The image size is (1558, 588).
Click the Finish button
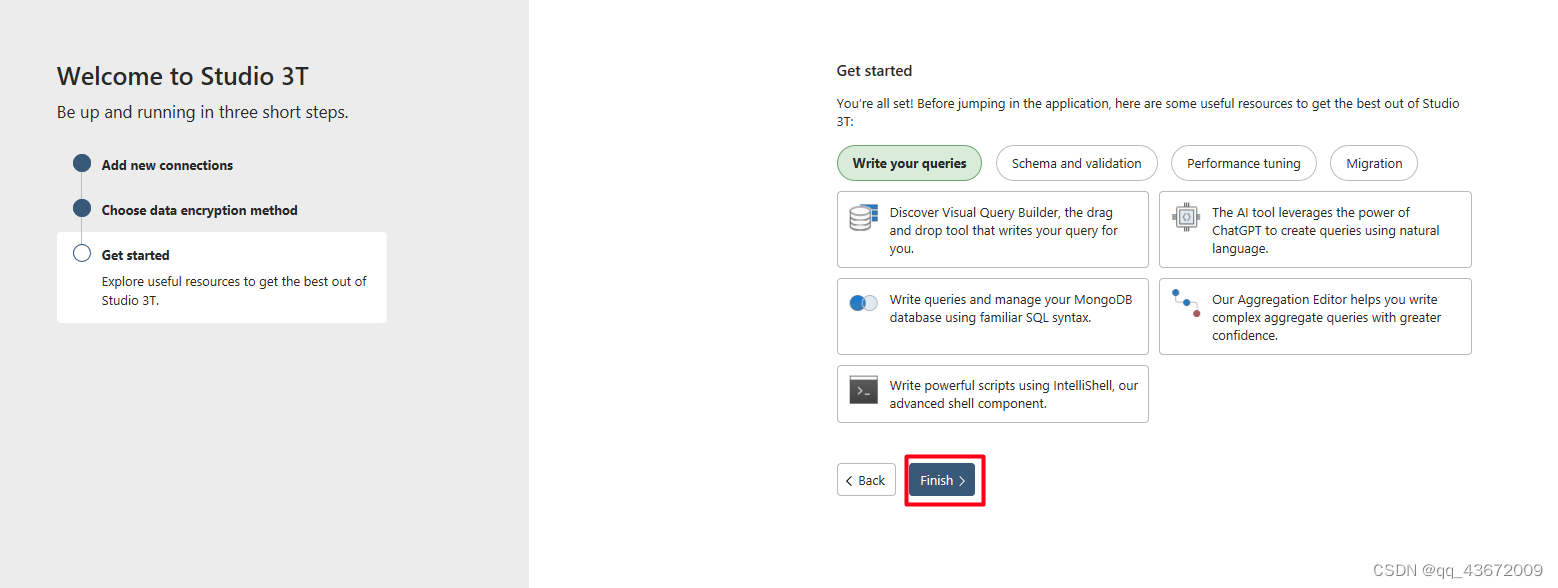pos(941,480)
